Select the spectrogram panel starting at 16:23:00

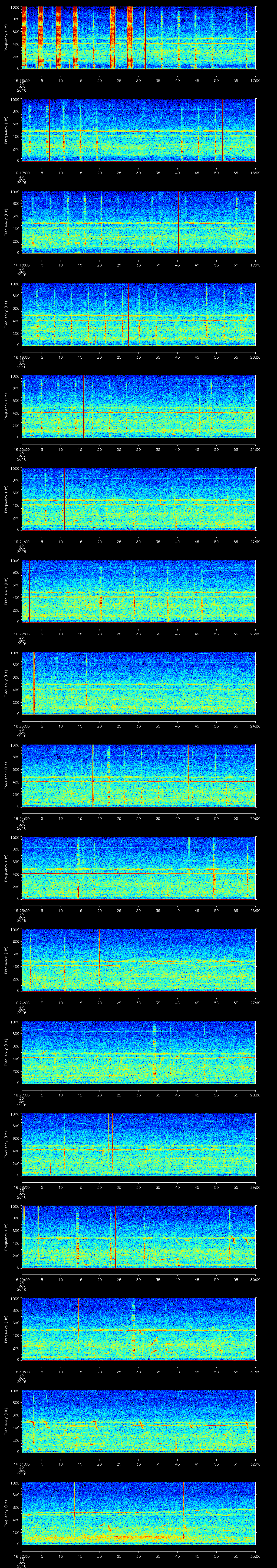(x=139, y=683)
